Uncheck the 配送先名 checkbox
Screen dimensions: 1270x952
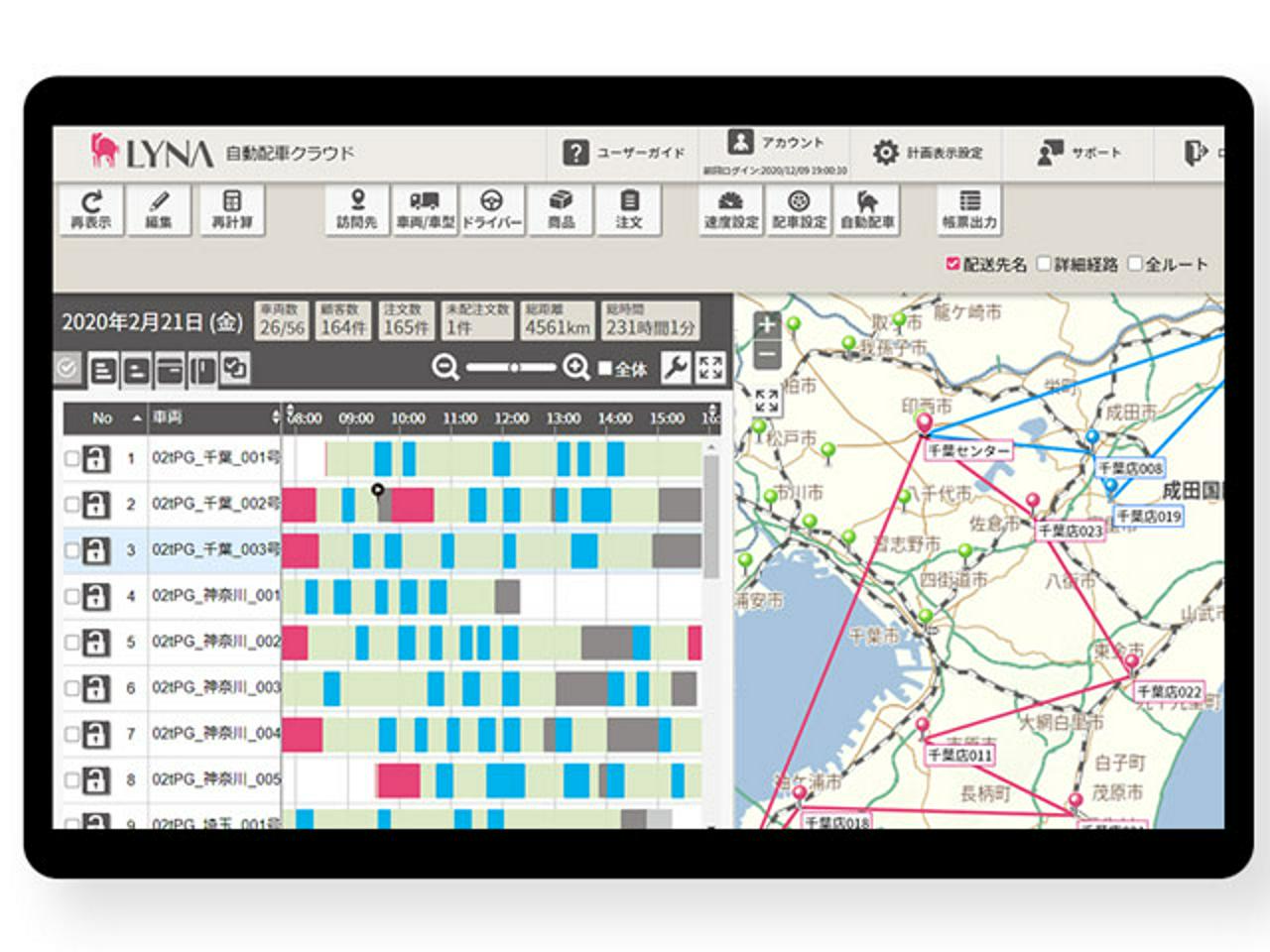click(952, 265)
